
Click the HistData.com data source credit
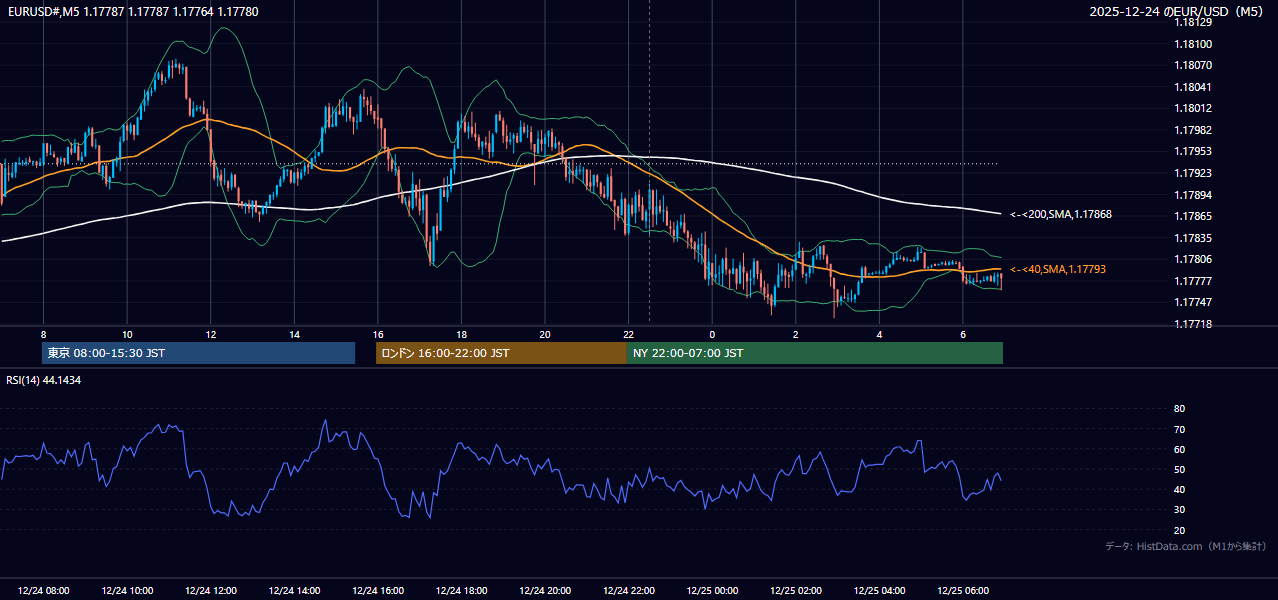point(1186,546)
